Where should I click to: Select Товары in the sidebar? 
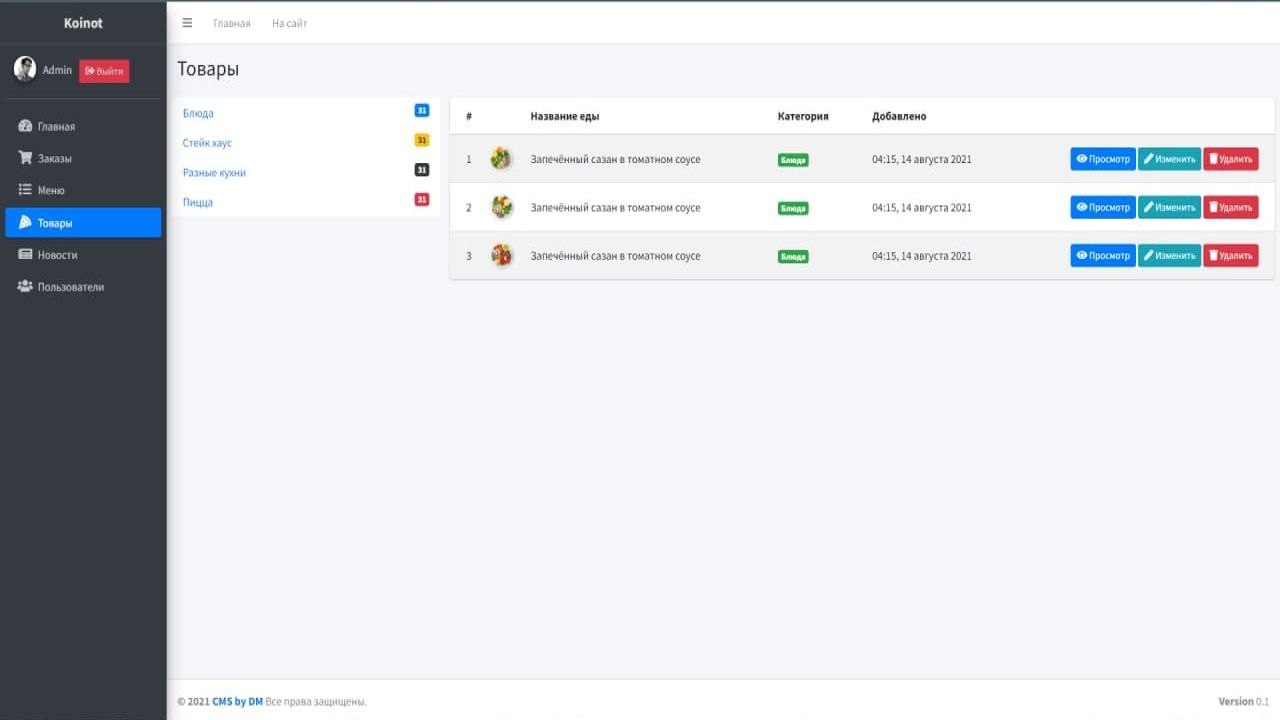pyautogui.click(x=55, y=223)
